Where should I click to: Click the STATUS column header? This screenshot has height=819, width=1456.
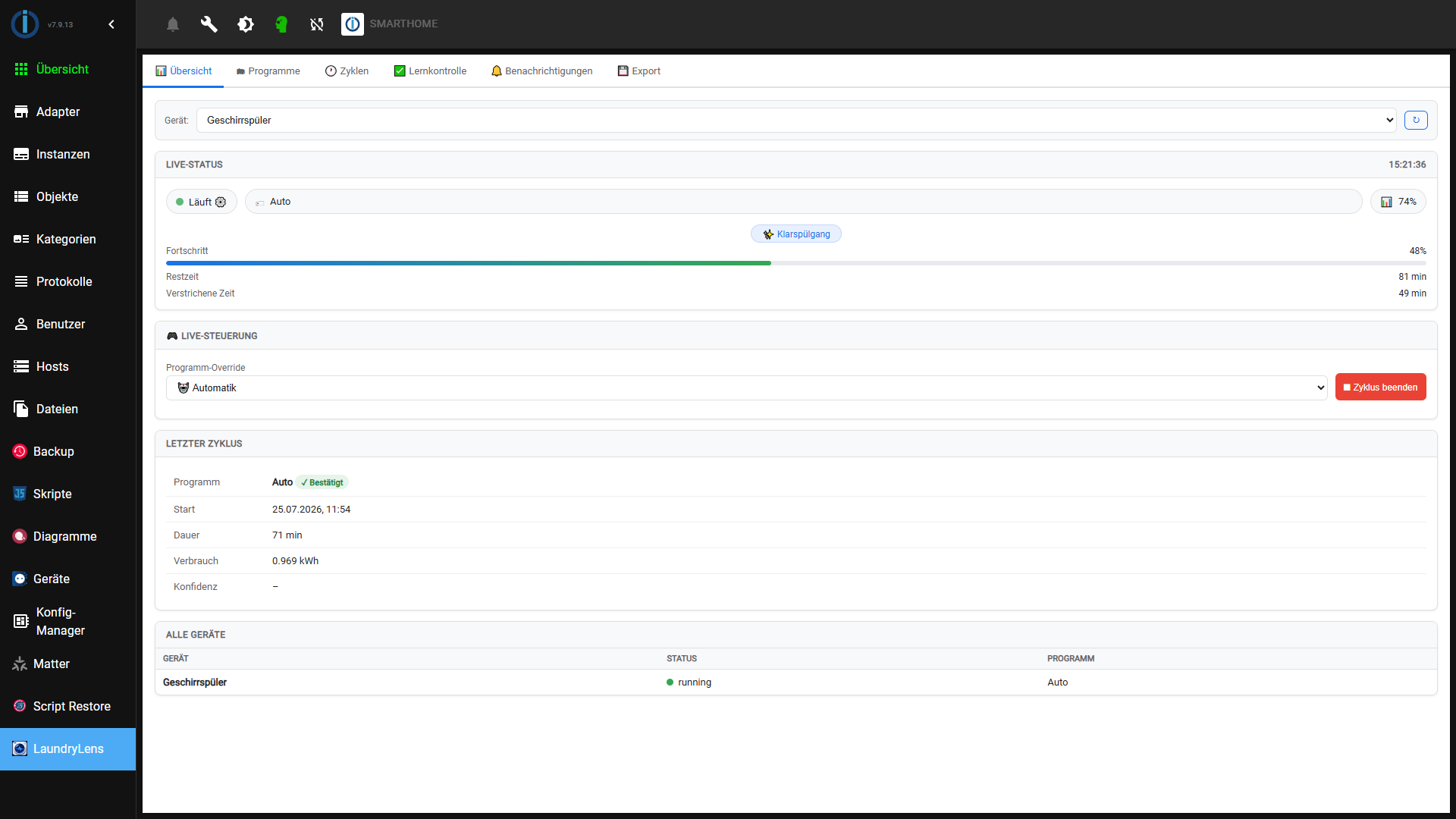tap(682, 659)
